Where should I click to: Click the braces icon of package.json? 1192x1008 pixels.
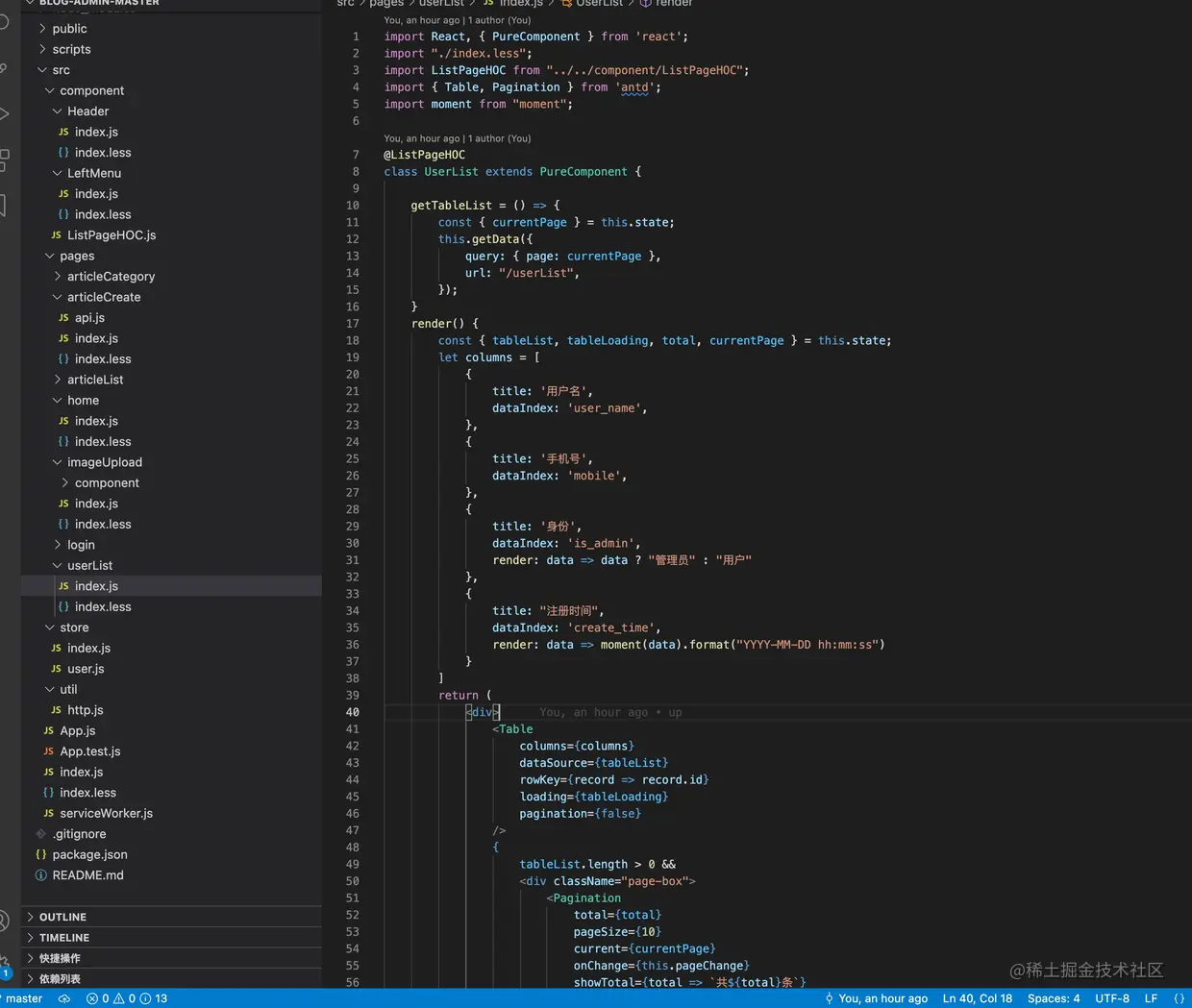click(40, 854)
